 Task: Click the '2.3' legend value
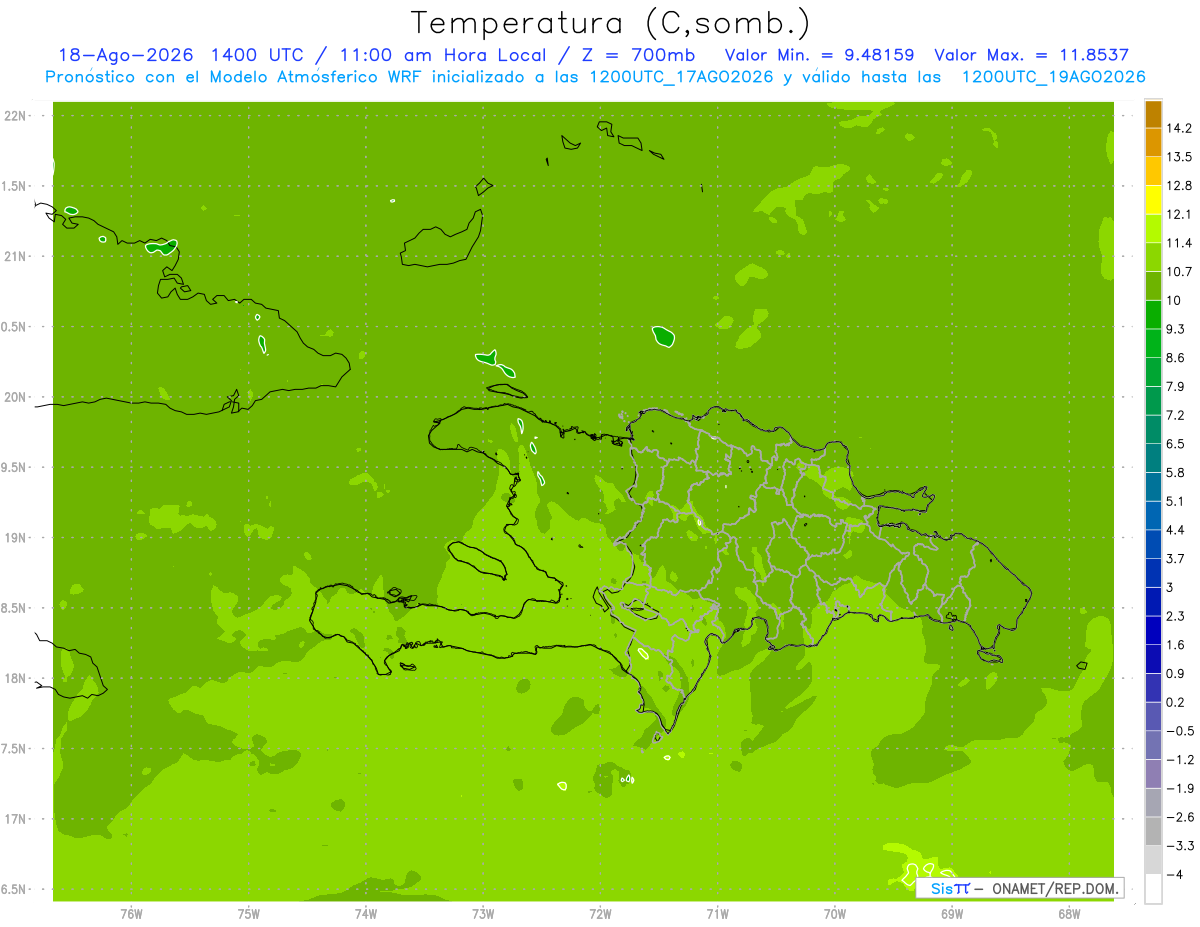point(1176,616)
